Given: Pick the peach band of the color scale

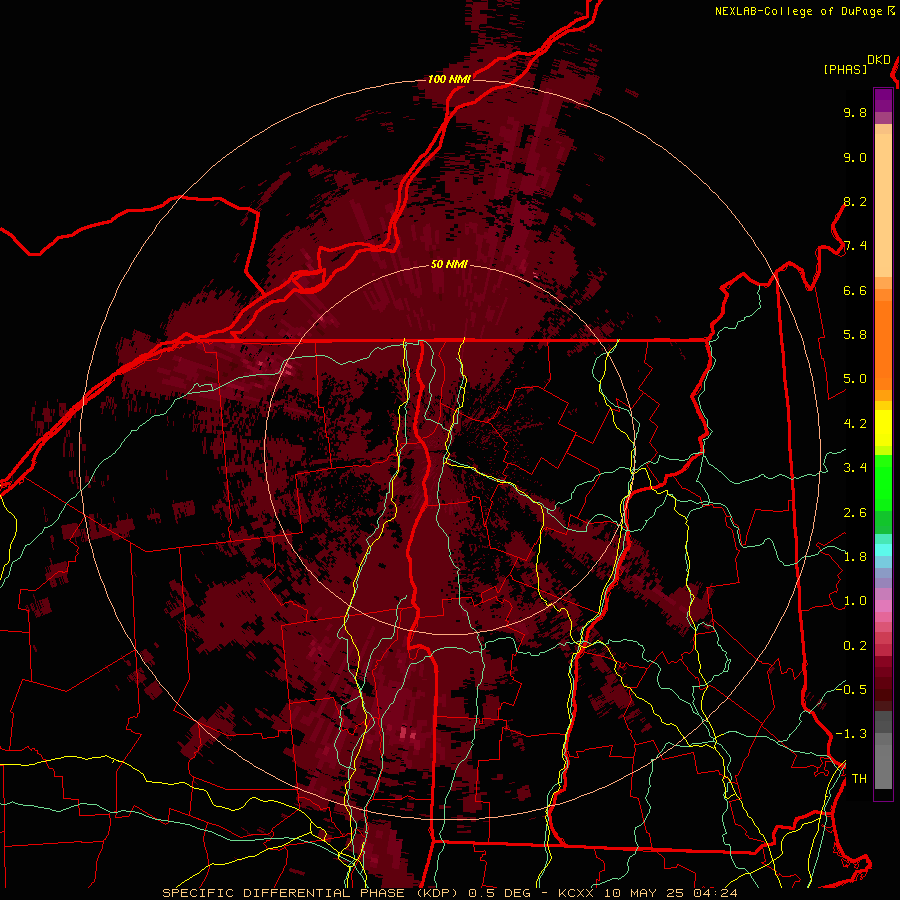Looking at the screenshot, I should click(x=883, y=205).
